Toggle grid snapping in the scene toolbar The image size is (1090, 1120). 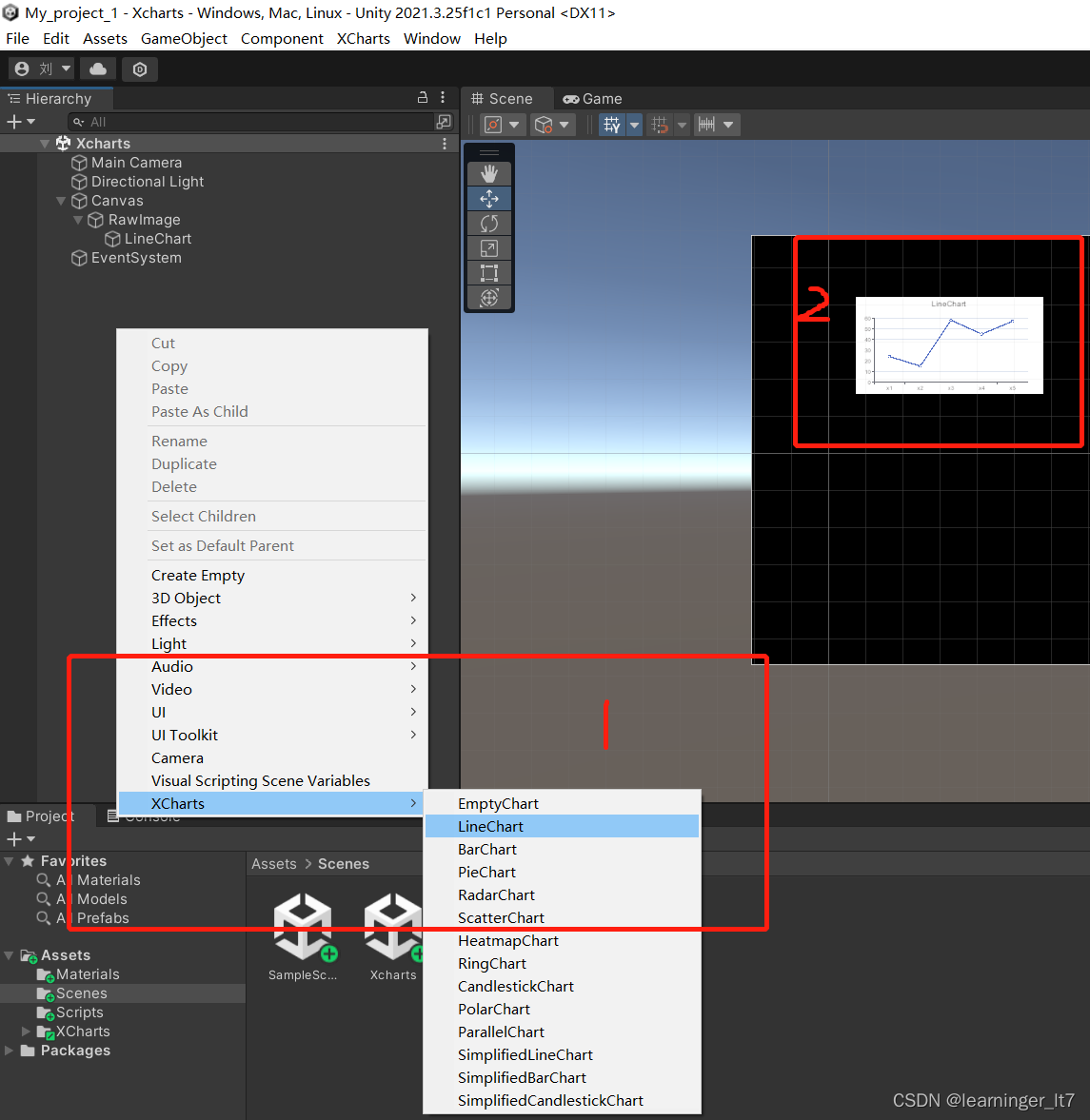tap(660, 125)
